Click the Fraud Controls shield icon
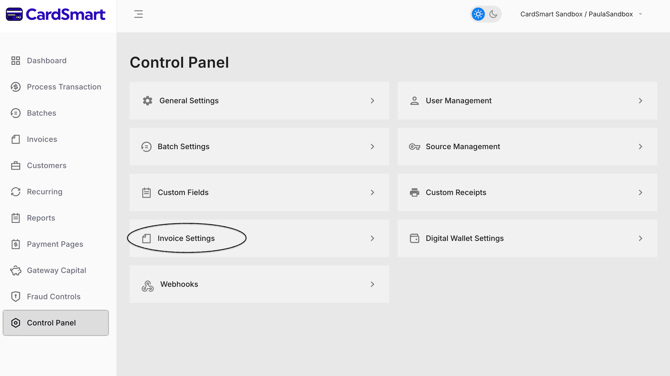This screenshot has height=376, width=670. pyautogui.click(x=16, y=297)
